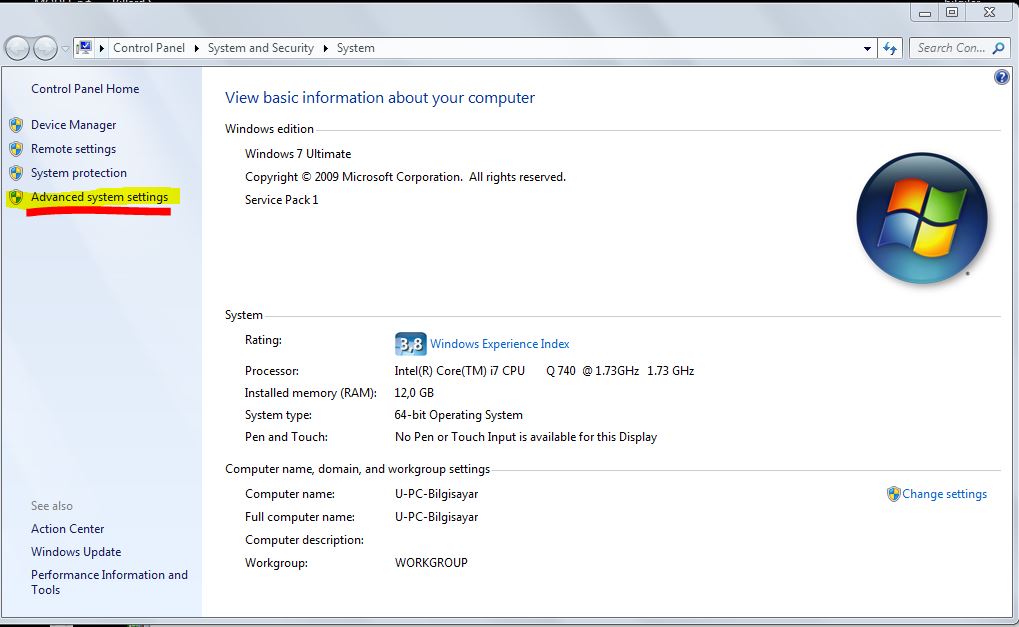This screenshot has width=1019, height=627.
Task: Click the 3,8 rating badge
Action: 410,344
